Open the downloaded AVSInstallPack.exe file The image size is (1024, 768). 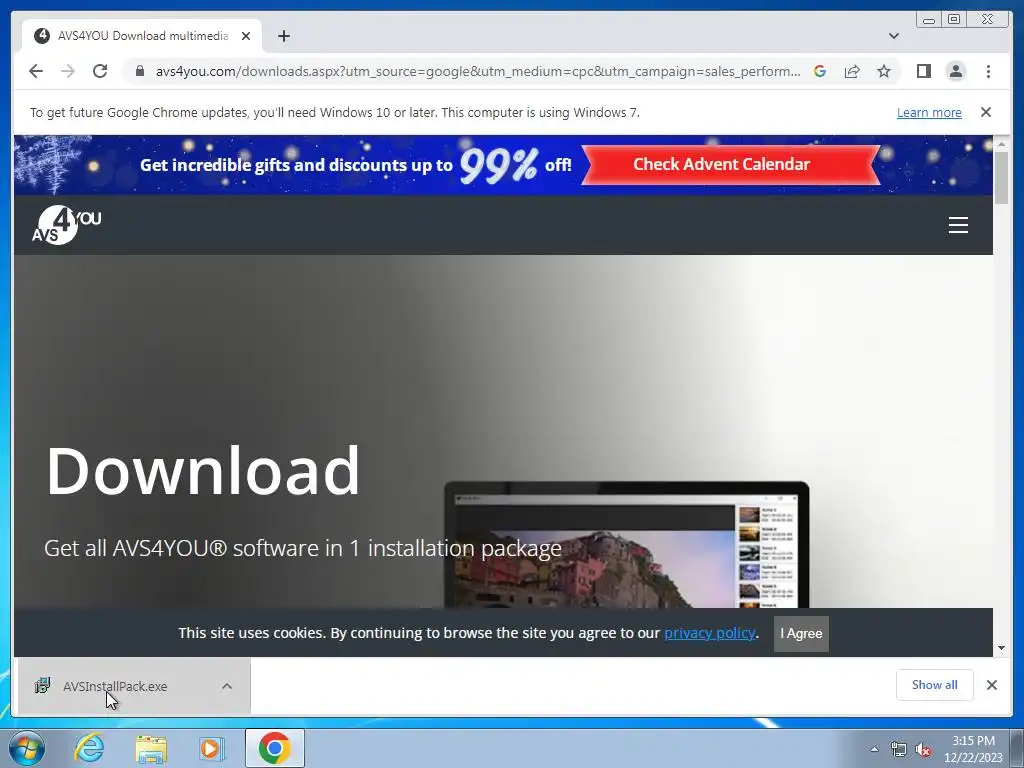point(115,686)
